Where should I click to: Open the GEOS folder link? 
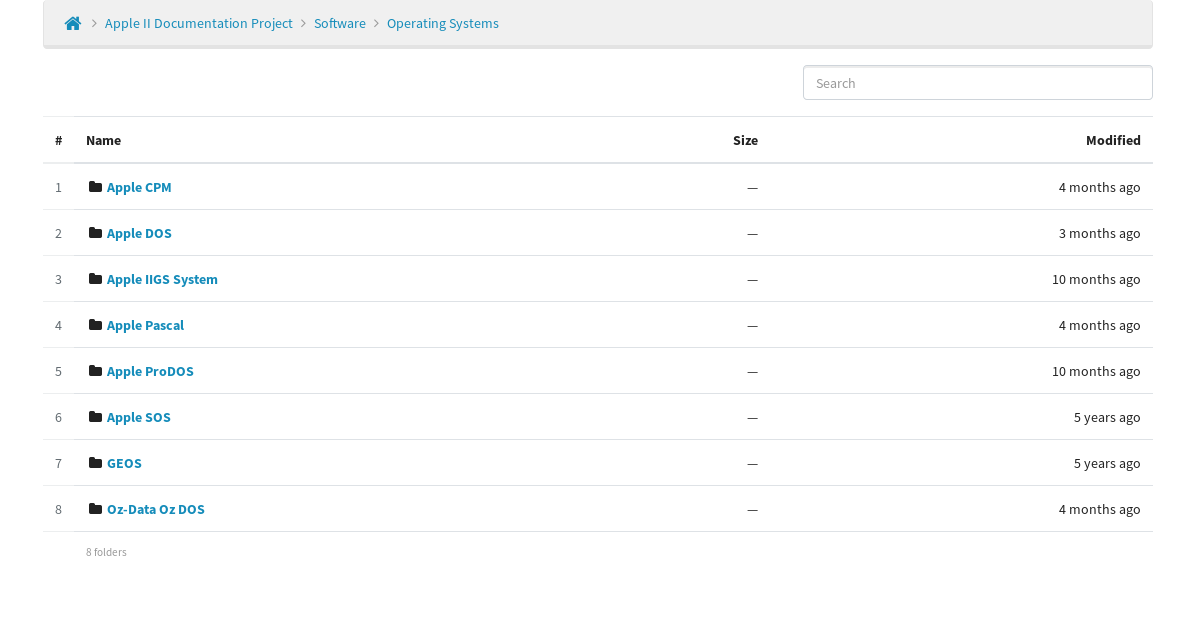pos(124,463)
